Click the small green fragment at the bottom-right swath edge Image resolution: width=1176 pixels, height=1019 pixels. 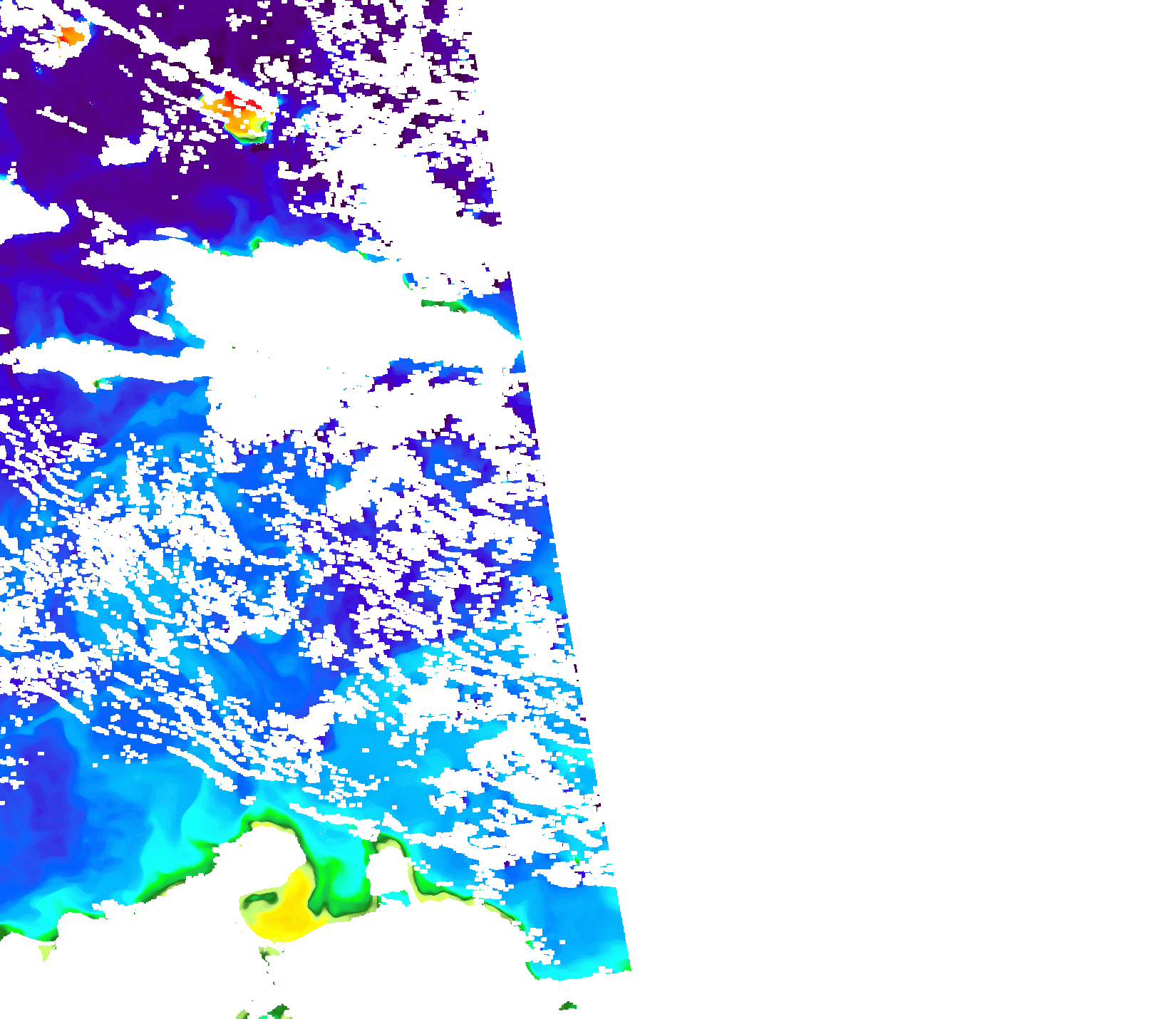click(568, 1006)
